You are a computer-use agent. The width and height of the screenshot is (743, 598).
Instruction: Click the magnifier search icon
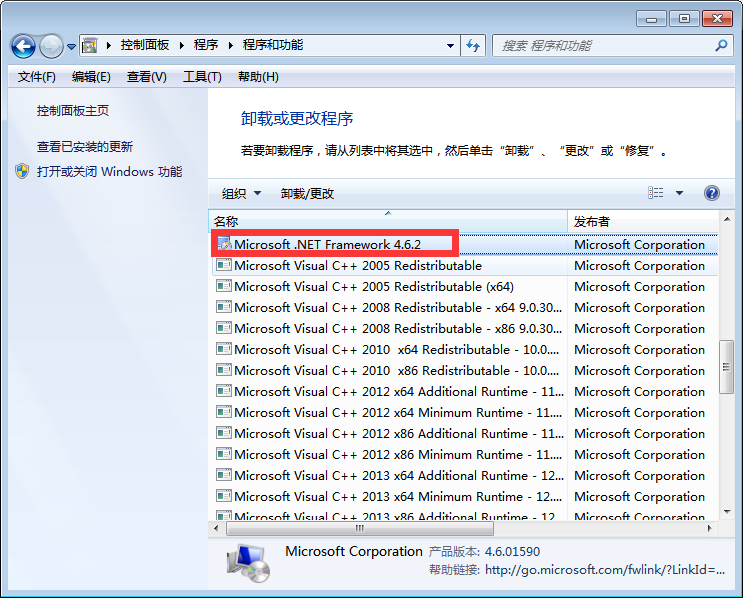pos(721,45)
